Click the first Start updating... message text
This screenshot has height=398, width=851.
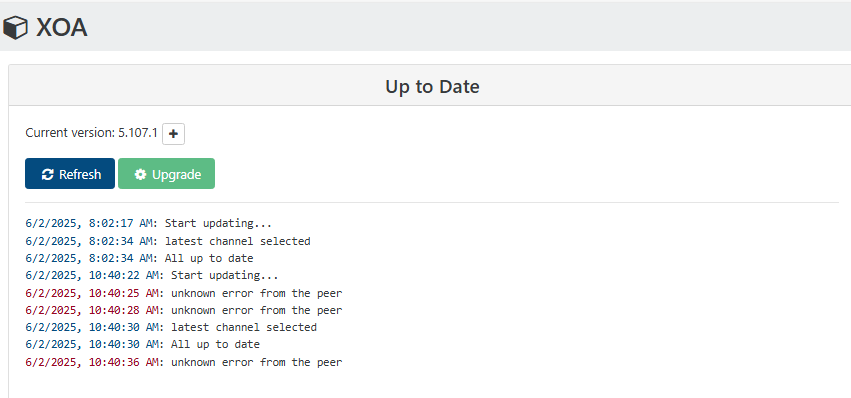[218, 223]
